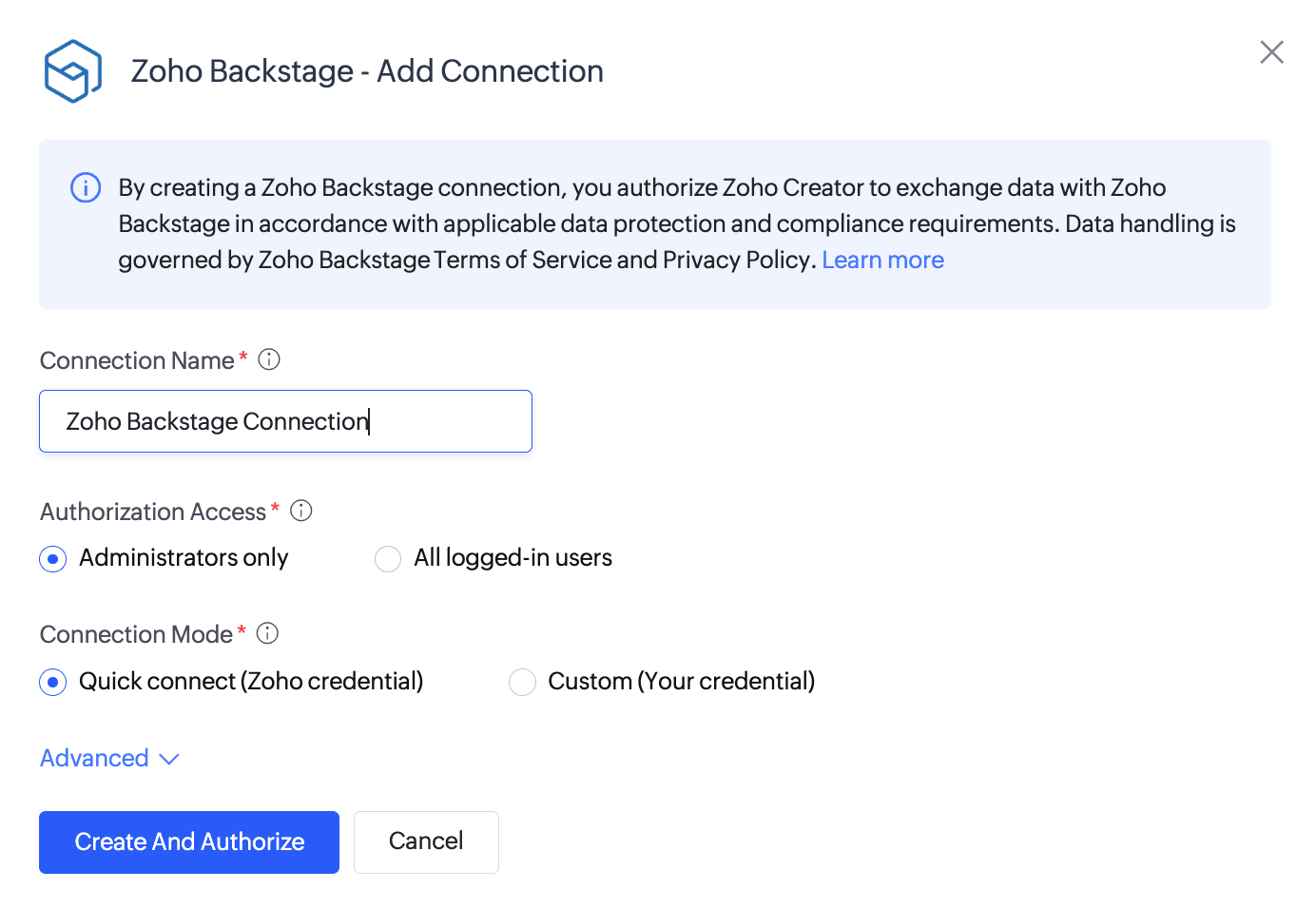Switch to Custom (Your credential) mode
1316x909 pixels.
click(x=522, y=683)
